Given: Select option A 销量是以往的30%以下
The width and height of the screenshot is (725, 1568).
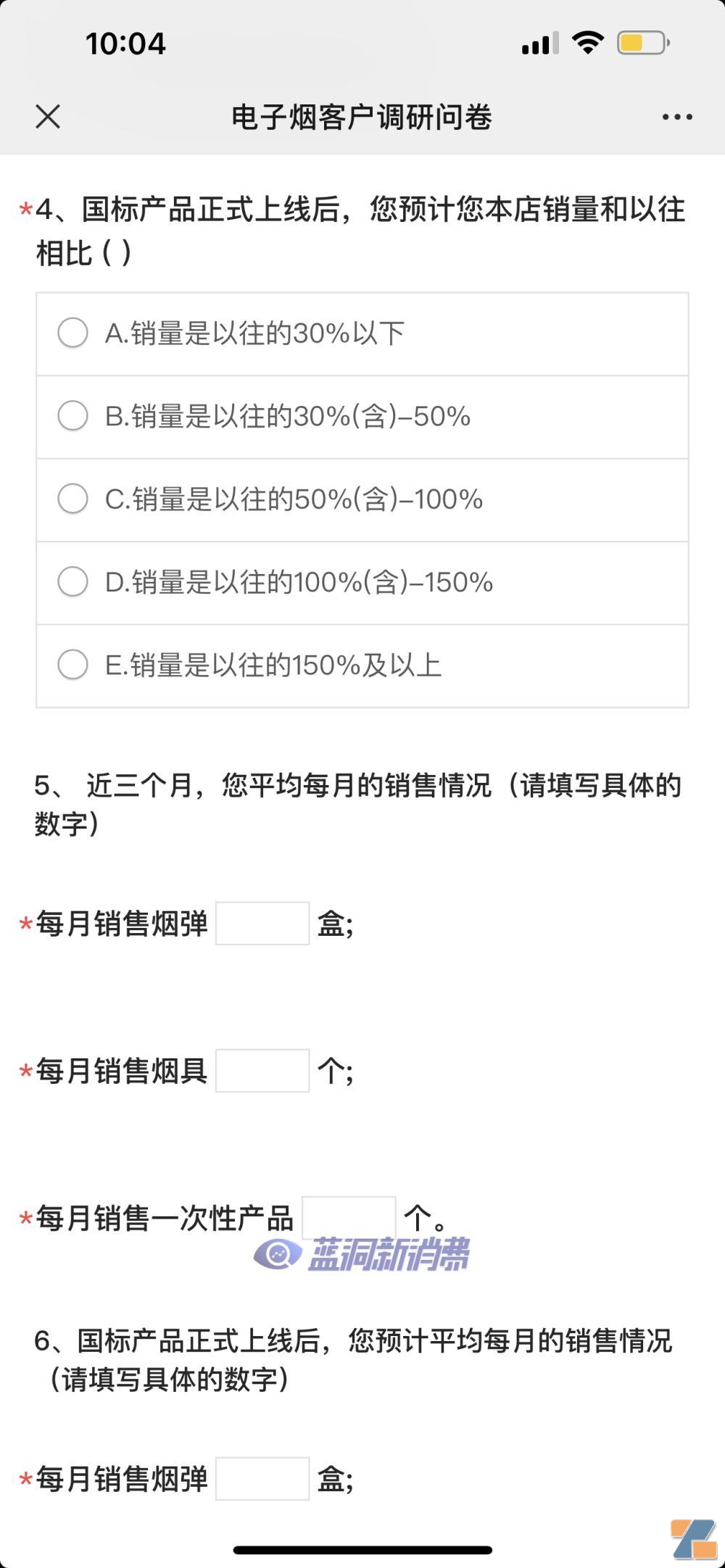Looking at the screenshot, I should pyautogui.click(x=72, y=333).
